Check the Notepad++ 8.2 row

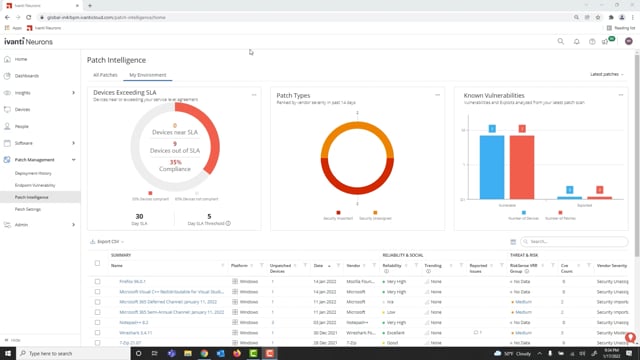97,322
